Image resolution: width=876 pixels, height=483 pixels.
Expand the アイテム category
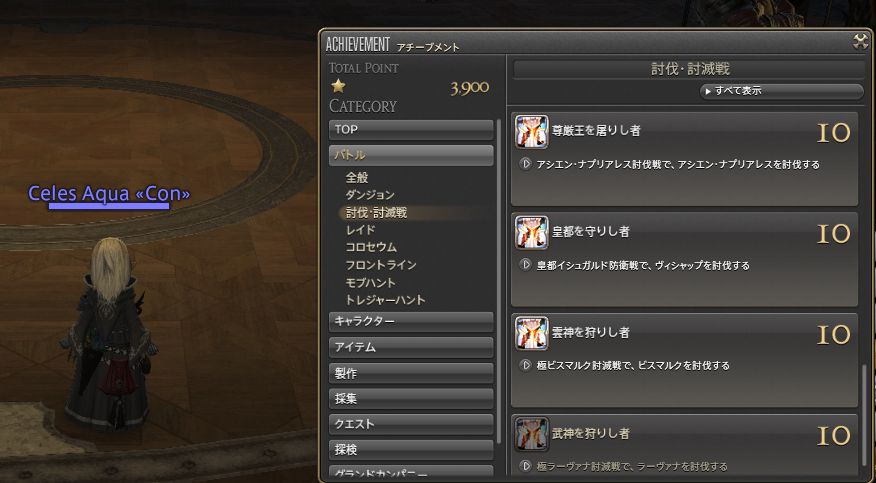411,347
